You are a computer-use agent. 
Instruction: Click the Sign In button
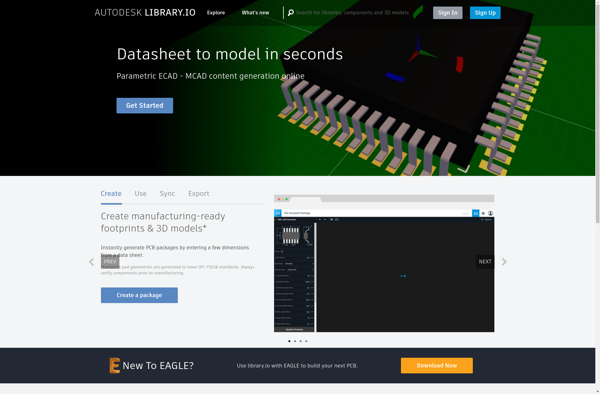pyautogui.click(x=447, y=13)
